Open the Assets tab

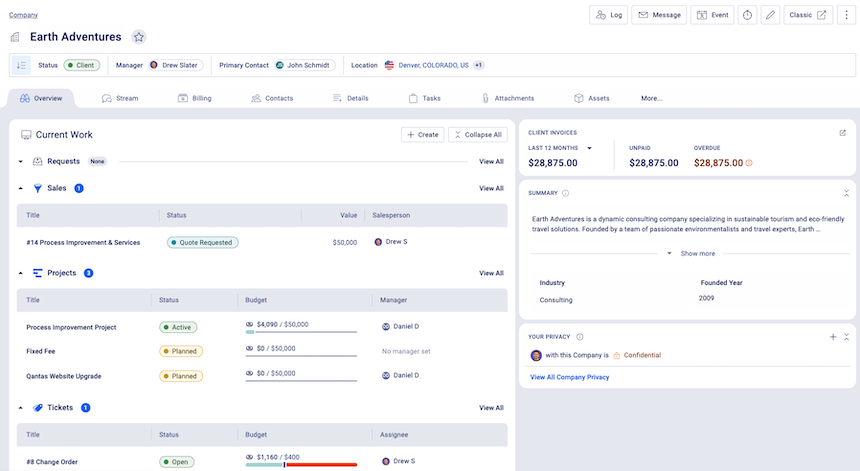(592, 98)
